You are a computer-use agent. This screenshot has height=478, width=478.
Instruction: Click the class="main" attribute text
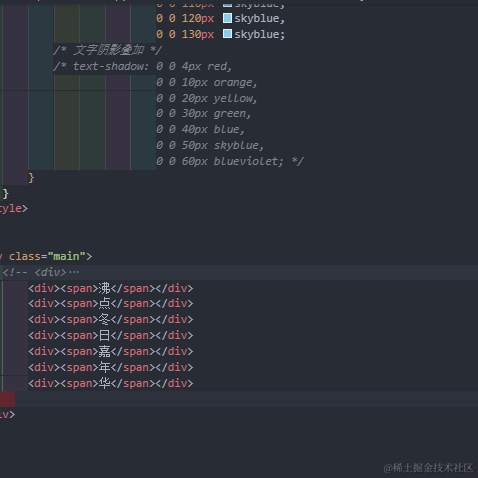coord(47,256)
